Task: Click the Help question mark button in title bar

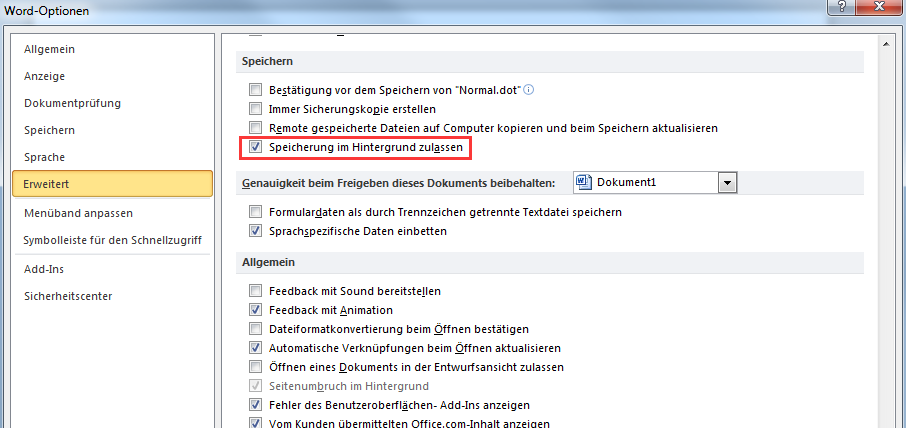Action: point(842,8)
